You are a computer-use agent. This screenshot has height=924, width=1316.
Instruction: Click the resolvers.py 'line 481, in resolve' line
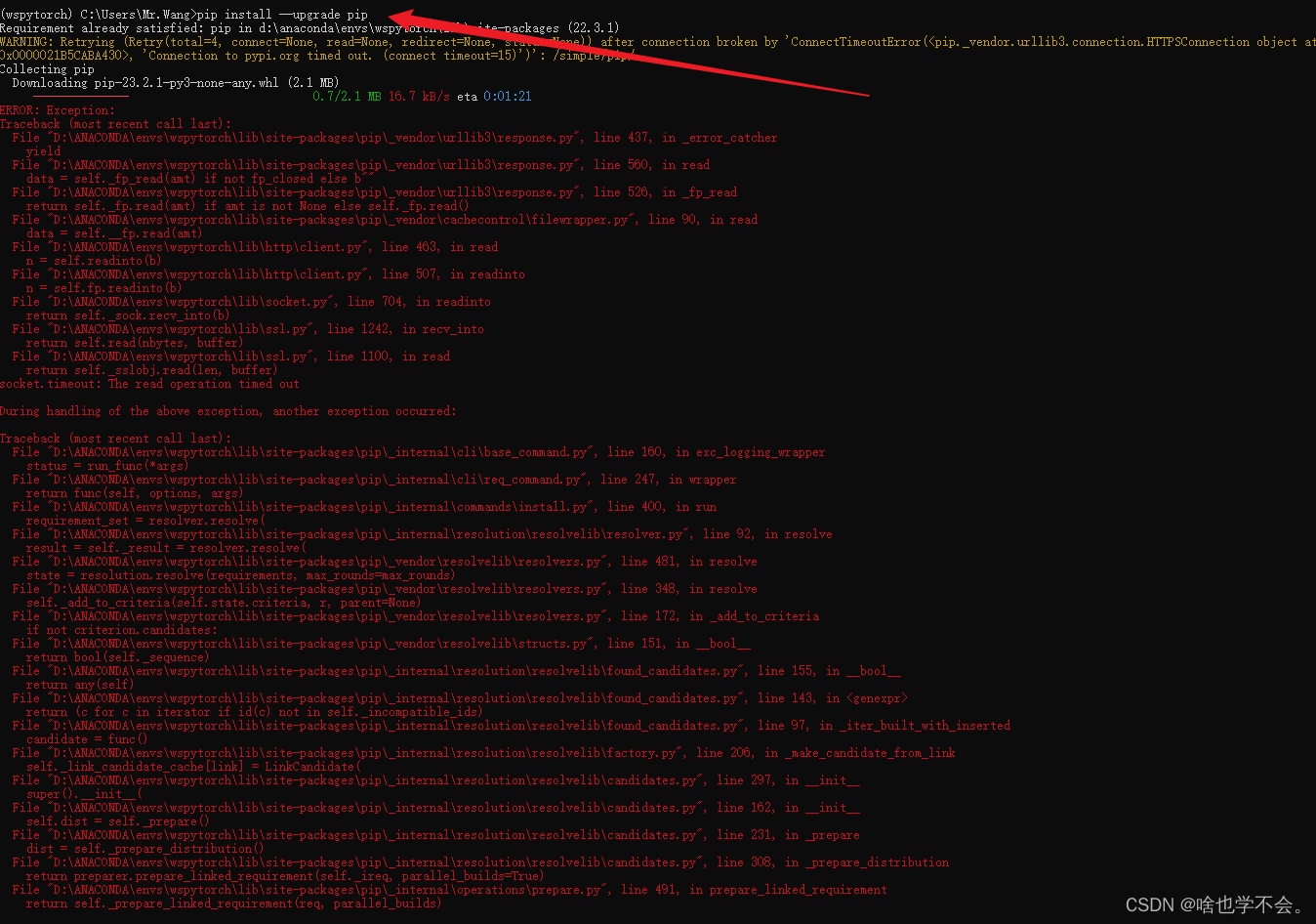pyautogui.click(x=385, y=562)
